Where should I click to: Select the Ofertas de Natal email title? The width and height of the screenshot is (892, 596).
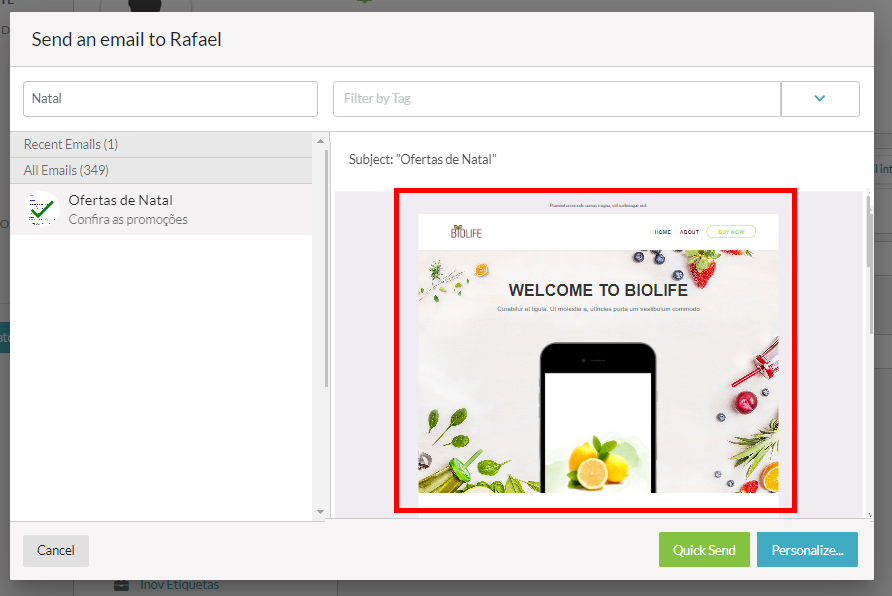[121, 200]
